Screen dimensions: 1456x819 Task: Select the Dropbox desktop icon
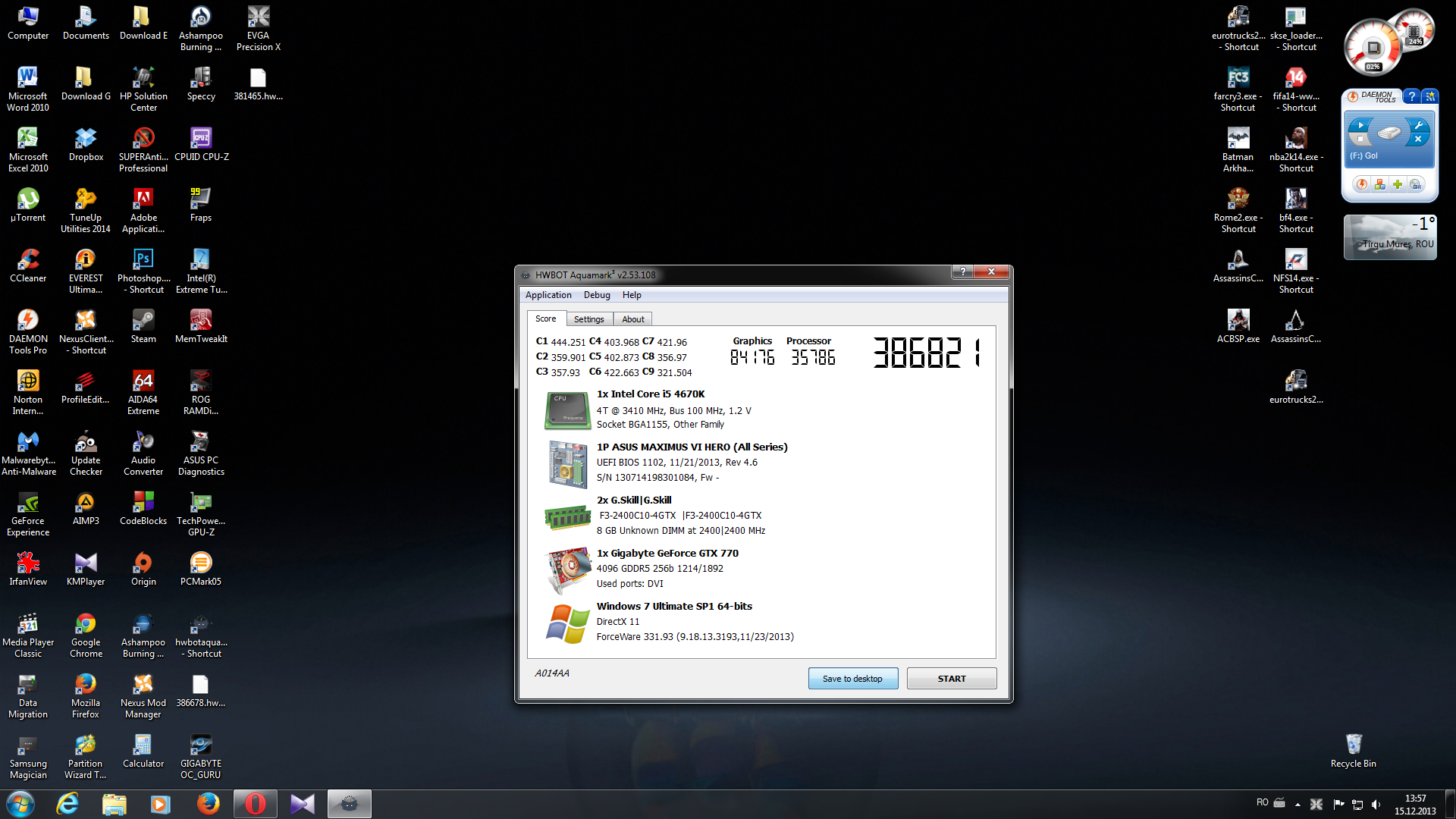pyautogui.click(x=86, y=145)
